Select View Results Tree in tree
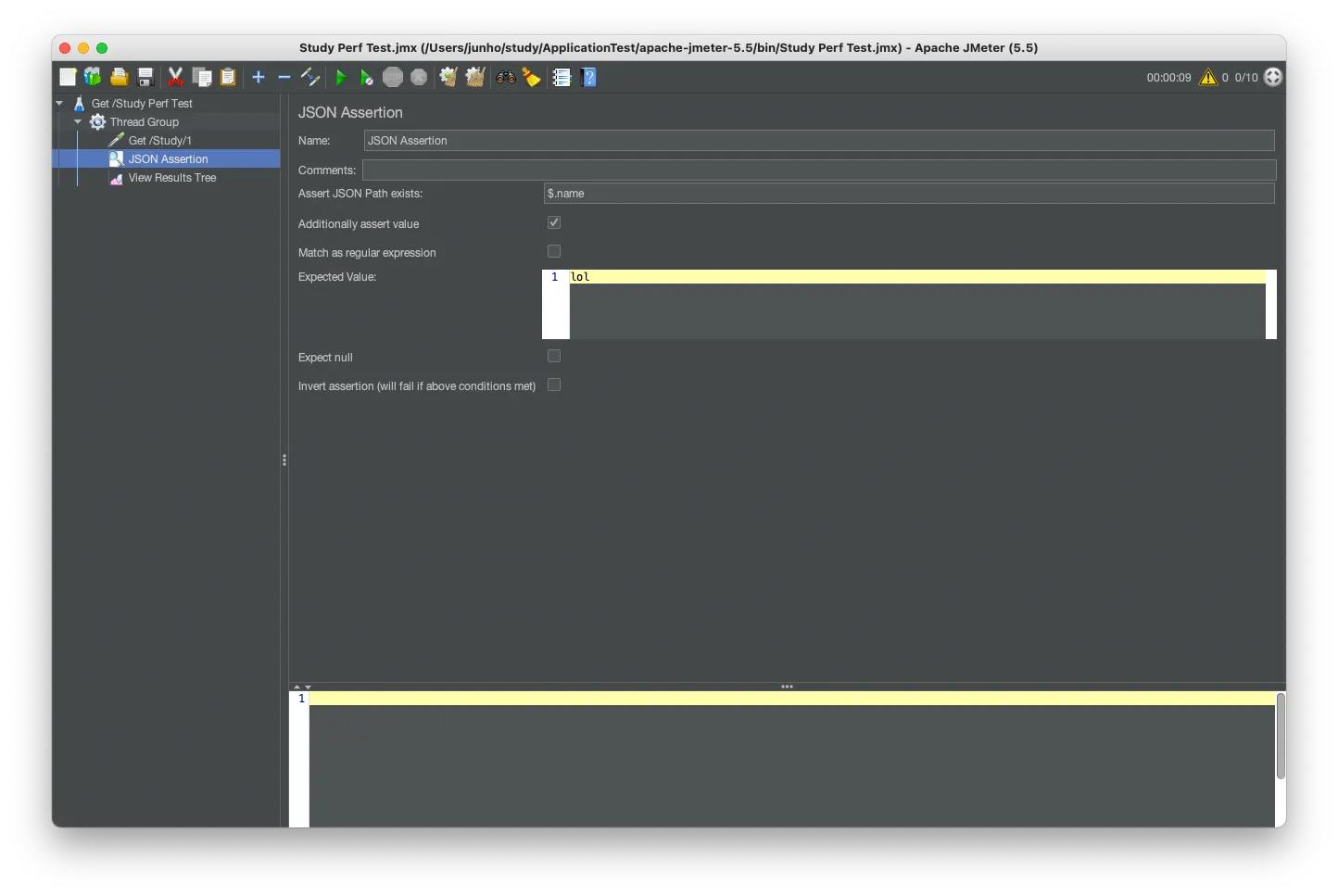This screenshot has width=1338, height=896. [171, 178]
